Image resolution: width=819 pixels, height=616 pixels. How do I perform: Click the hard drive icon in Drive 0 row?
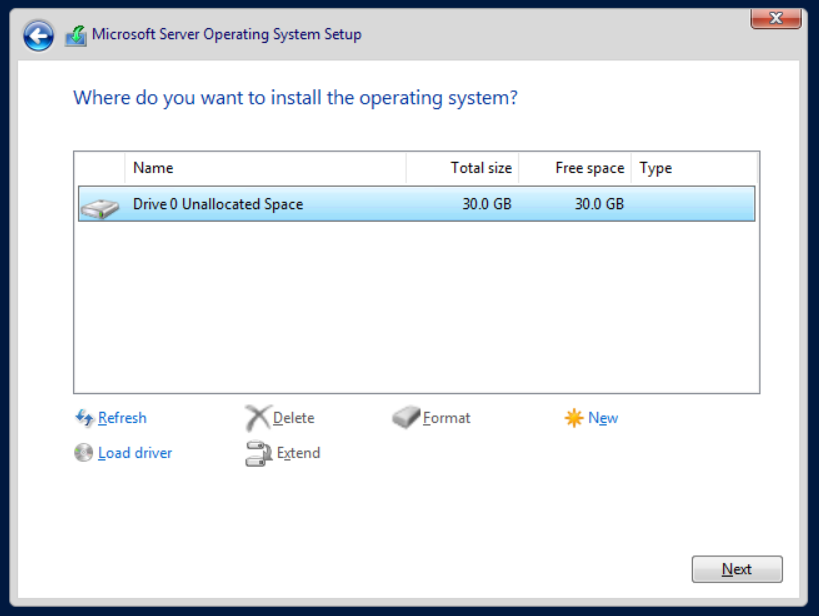pos(100,207)
